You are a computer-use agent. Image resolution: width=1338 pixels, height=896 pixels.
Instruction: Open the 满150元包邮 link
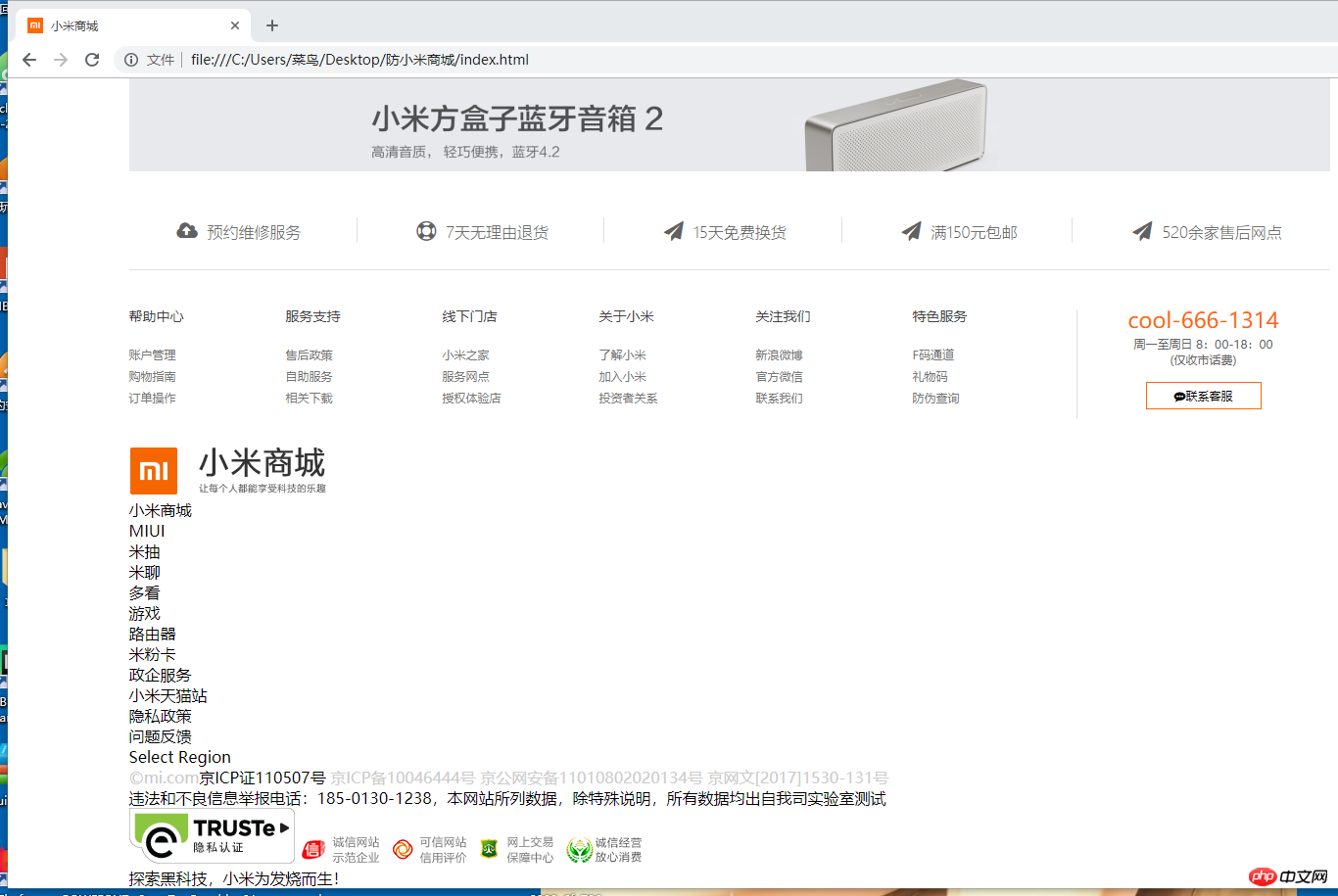974,232
